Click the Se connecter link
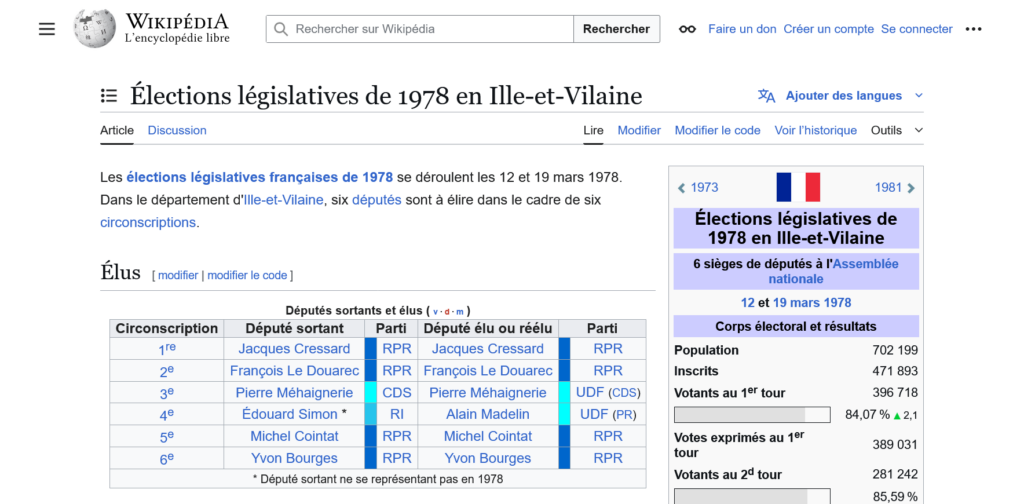Screen dimensions: 1024x504 pyautogui.click(x=916, y=29)
